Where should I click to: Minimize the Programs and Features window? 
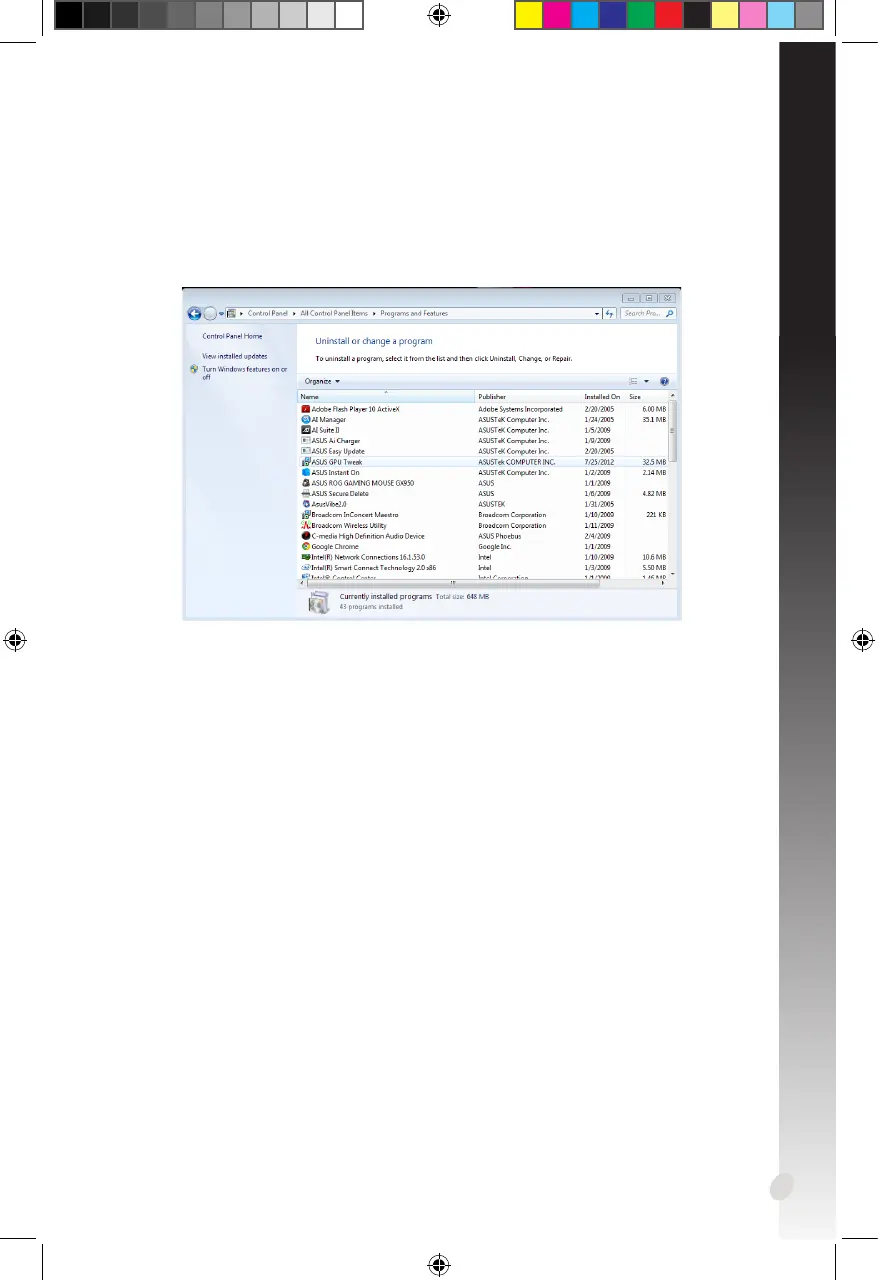630,298
